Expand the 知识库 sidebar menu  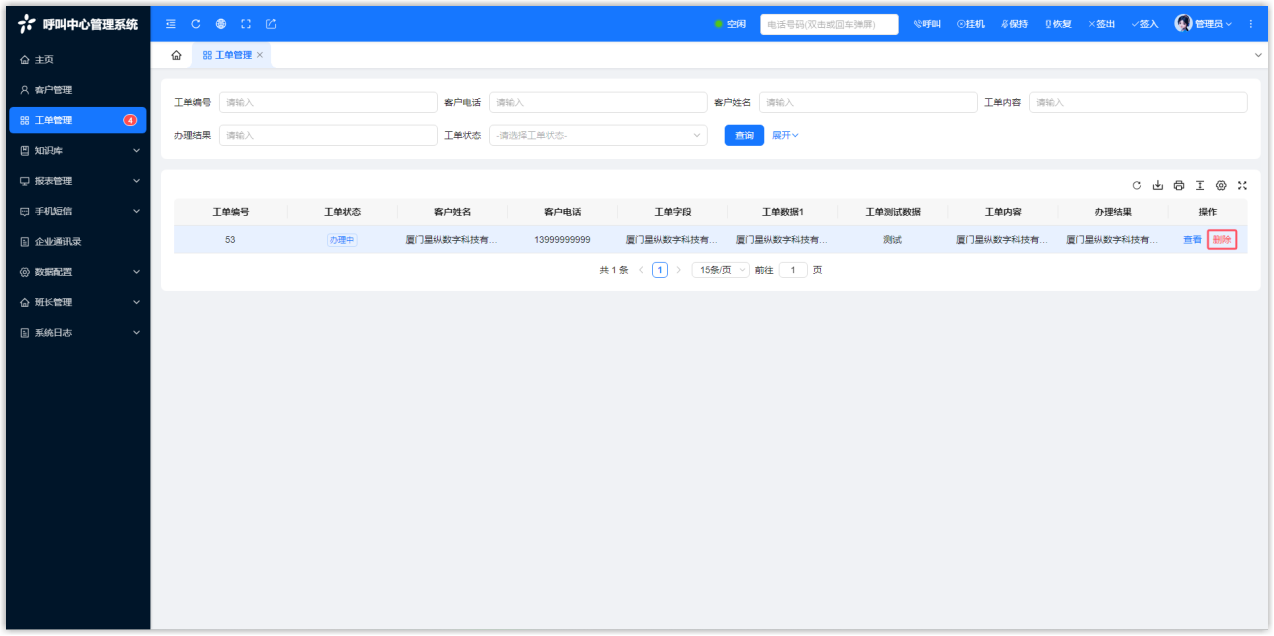point(78,151)
